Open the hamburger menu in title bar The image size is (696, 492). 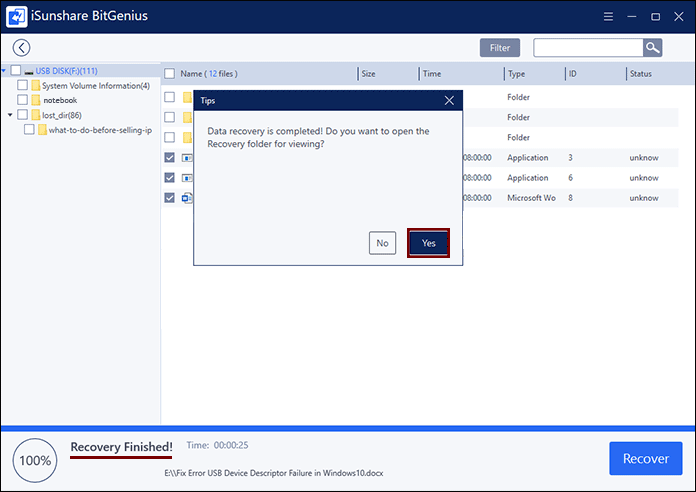tap(608, 16)
